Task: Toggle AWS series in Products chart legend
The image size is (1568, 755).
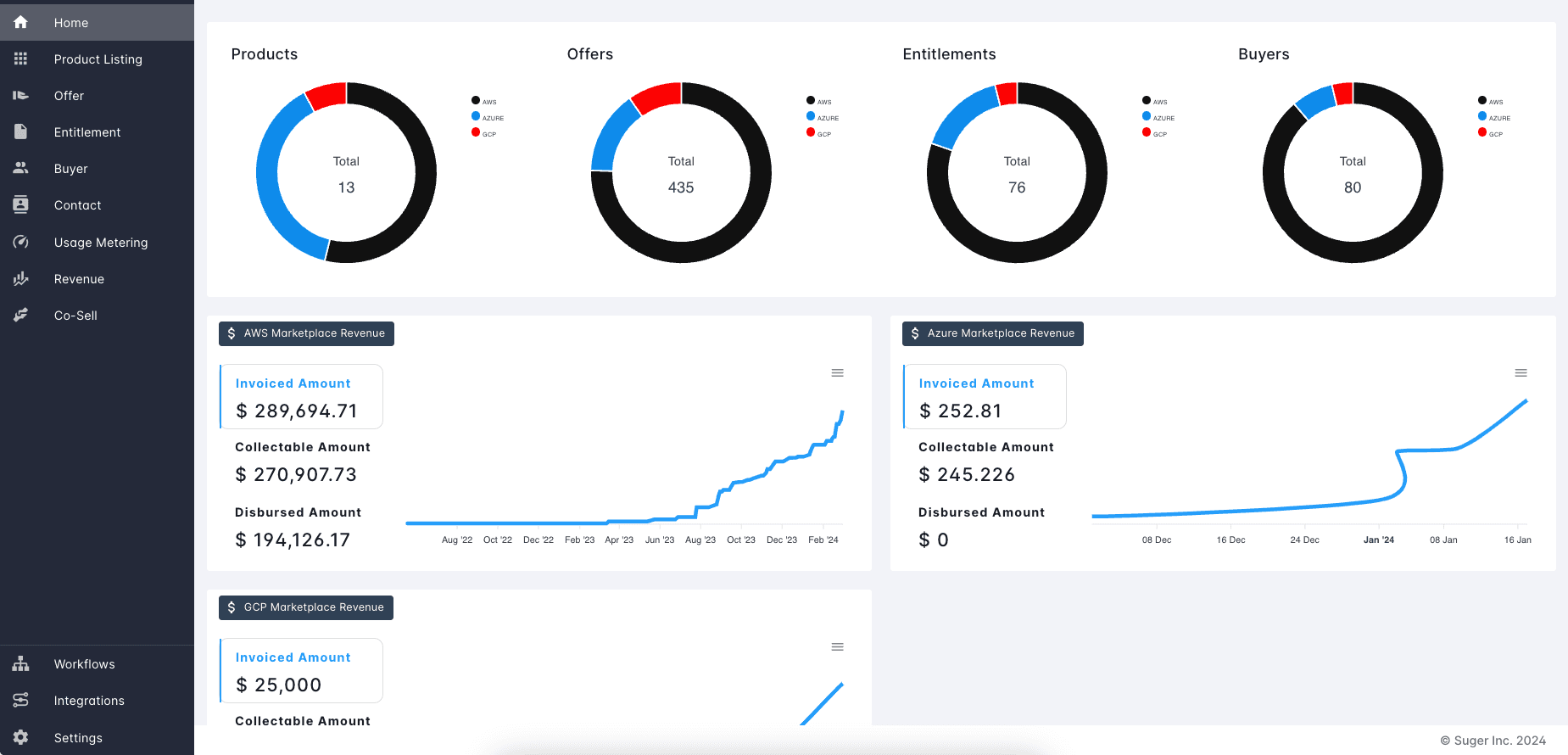Action: click(483, 101)
